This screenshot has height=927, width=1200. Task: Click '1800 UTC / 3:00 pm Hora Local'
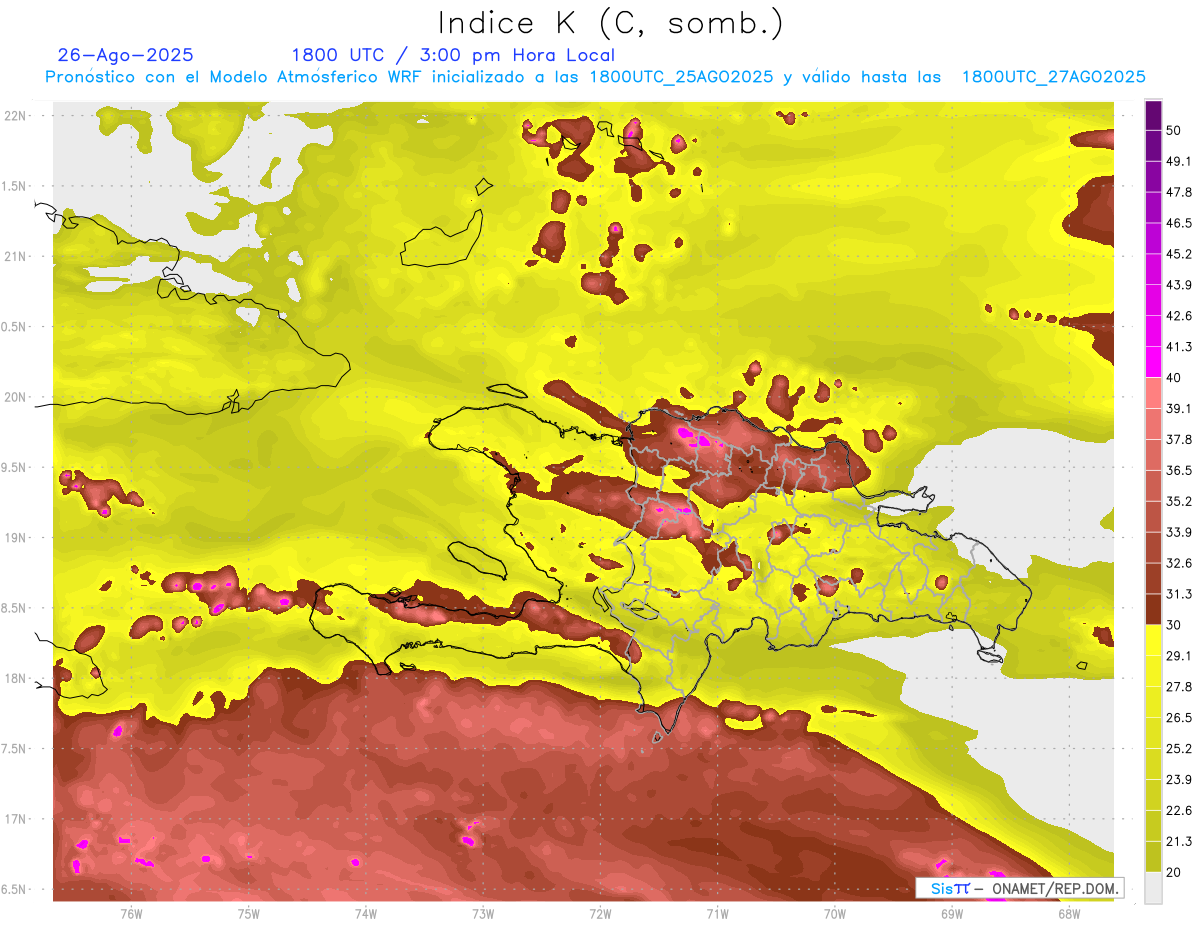point(453,55)
